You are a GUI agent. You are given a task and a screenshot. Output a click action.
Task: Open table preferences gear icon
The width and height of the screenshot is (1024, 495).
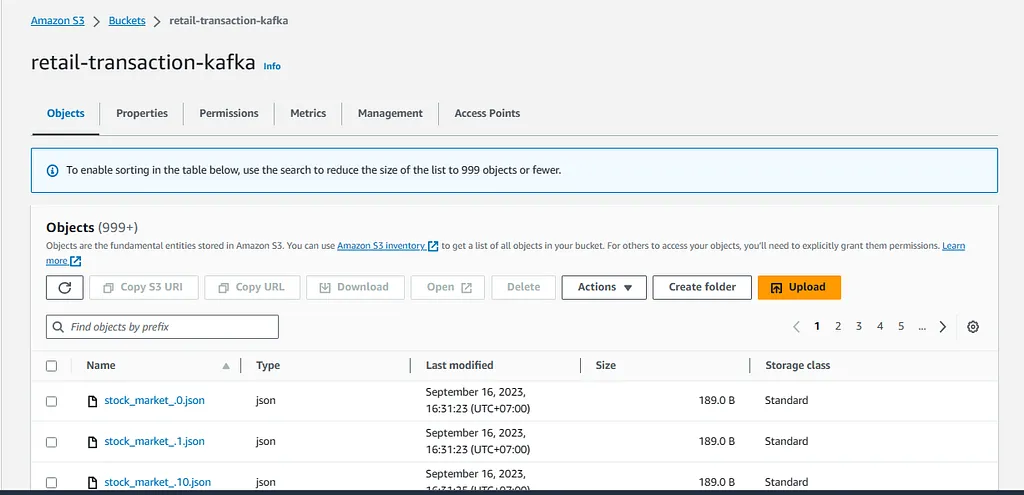972,327
